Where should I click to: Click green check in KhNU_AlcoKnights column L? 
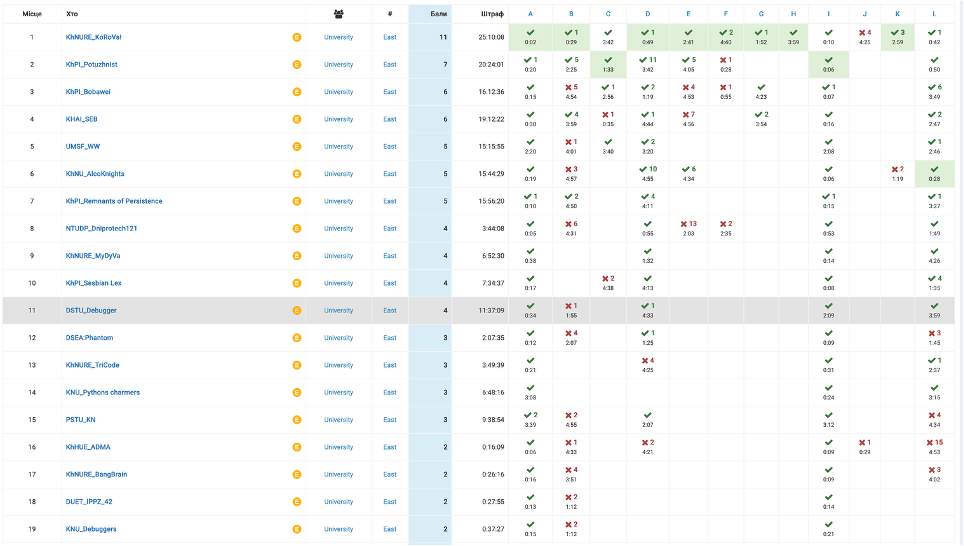click(x=934, y=169)
